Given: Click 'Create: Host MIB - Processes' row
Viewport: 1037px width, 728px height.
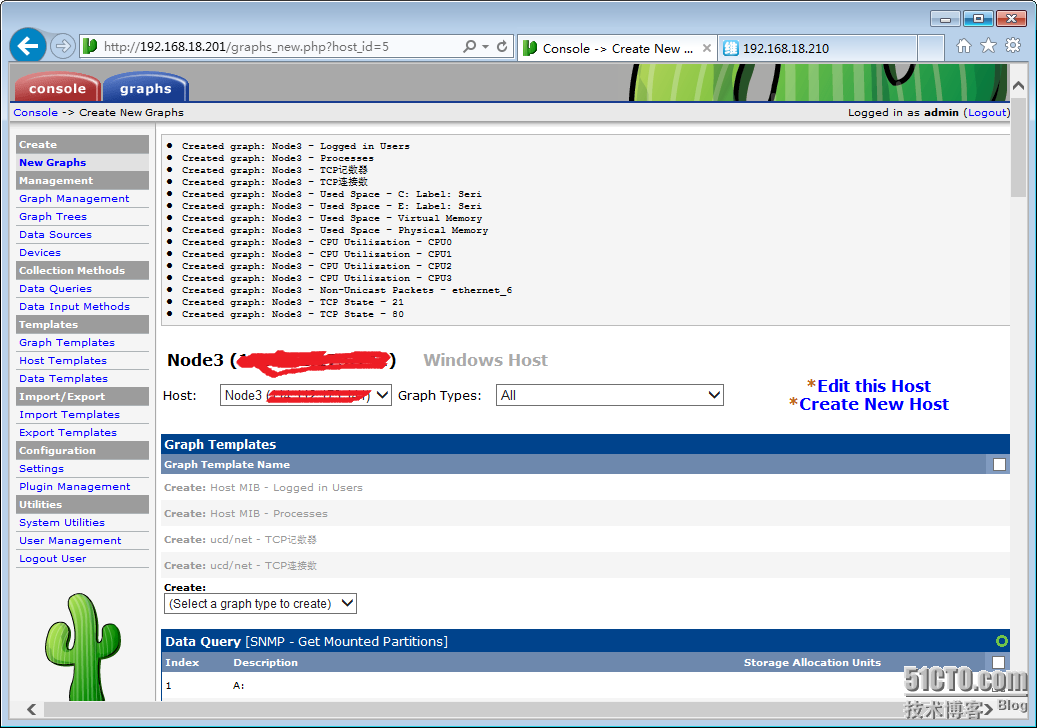Looking at the screenshot, I should point(585,513).
